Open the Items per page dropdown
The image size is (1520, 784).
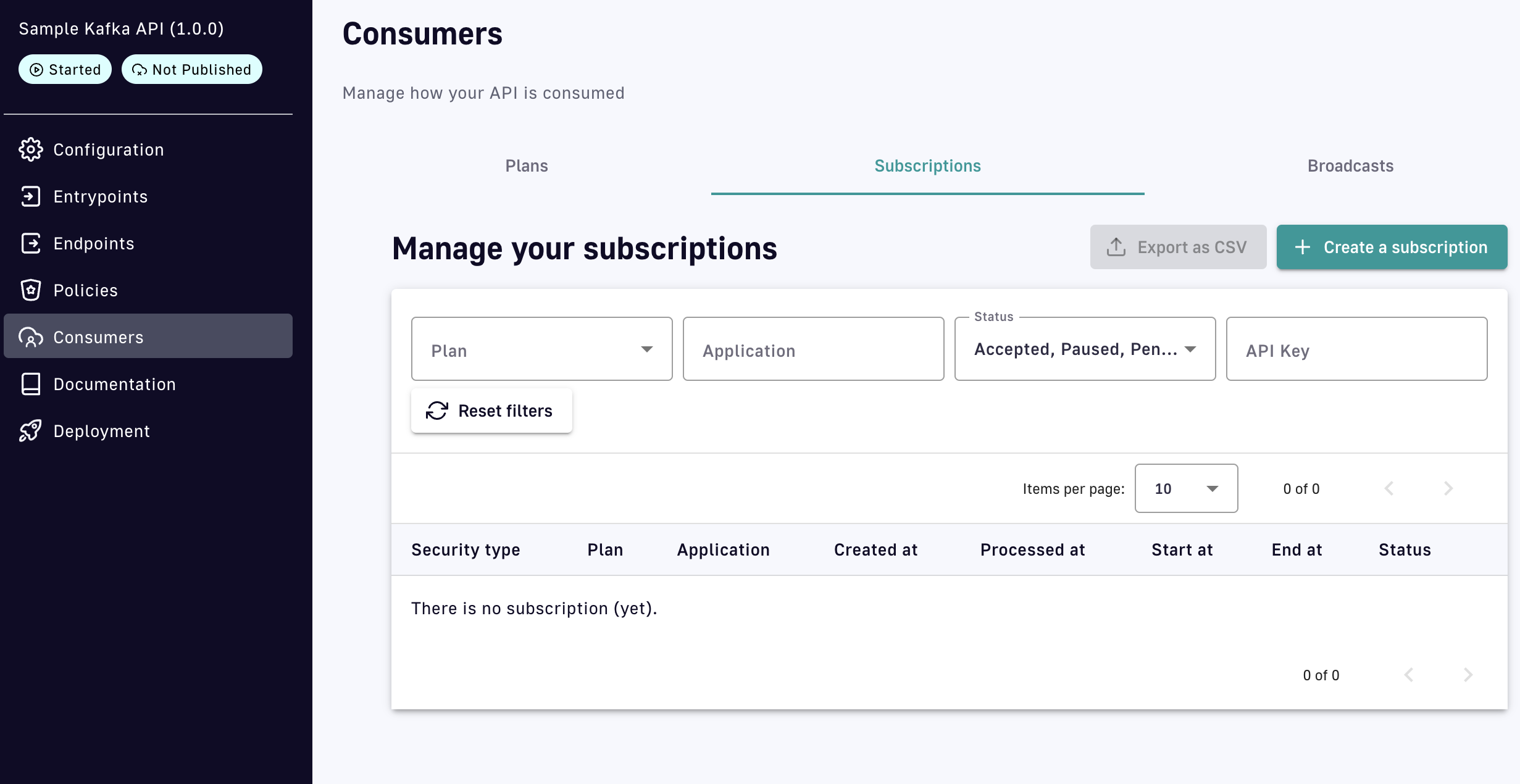coord(1186,488)
